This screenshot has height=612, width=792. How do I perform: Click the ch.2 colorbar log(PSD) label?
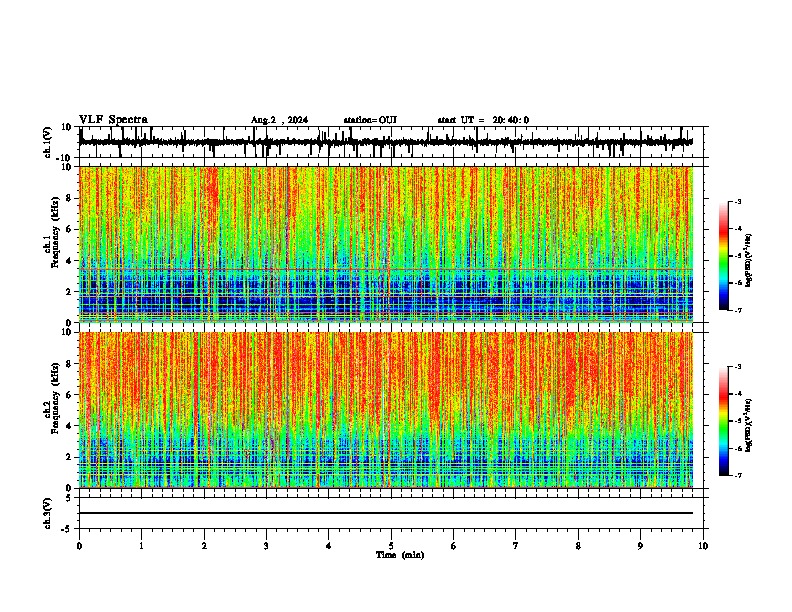pos(748,425)
